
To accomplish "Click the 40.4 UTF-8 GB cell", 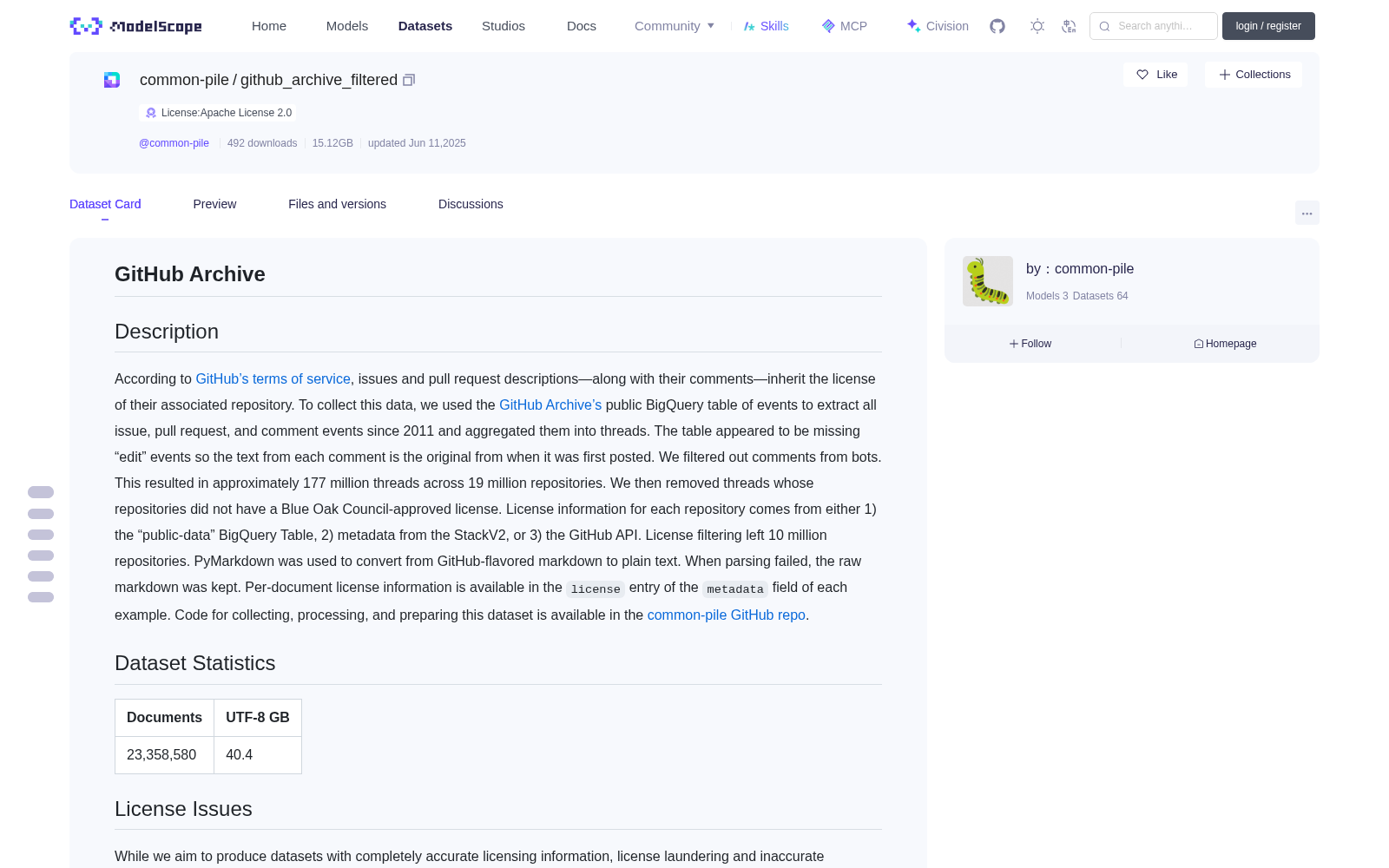I will [258, 755].
